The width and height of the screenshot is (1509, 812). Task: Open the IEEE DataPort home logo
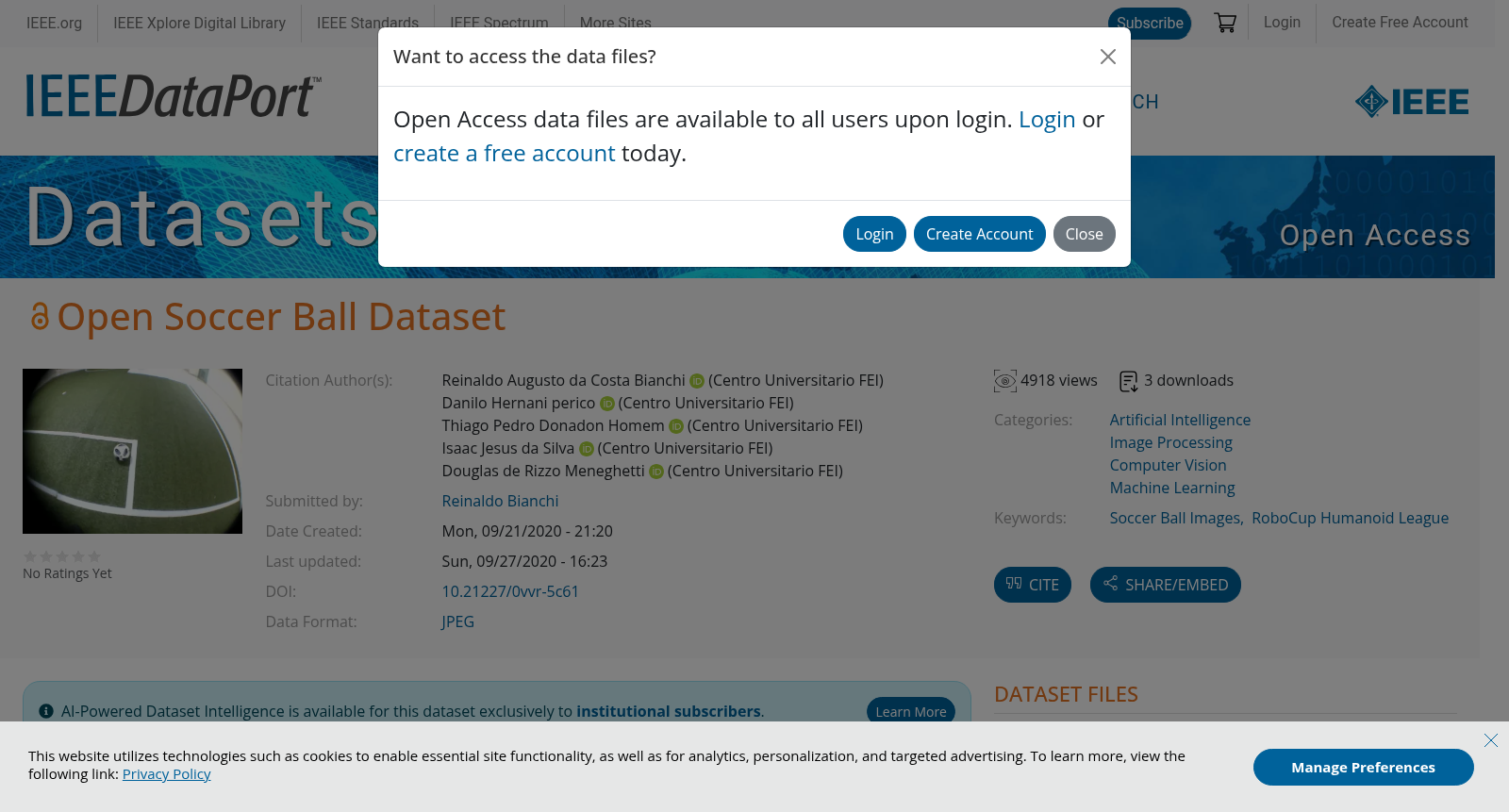[x=174, y=96]
